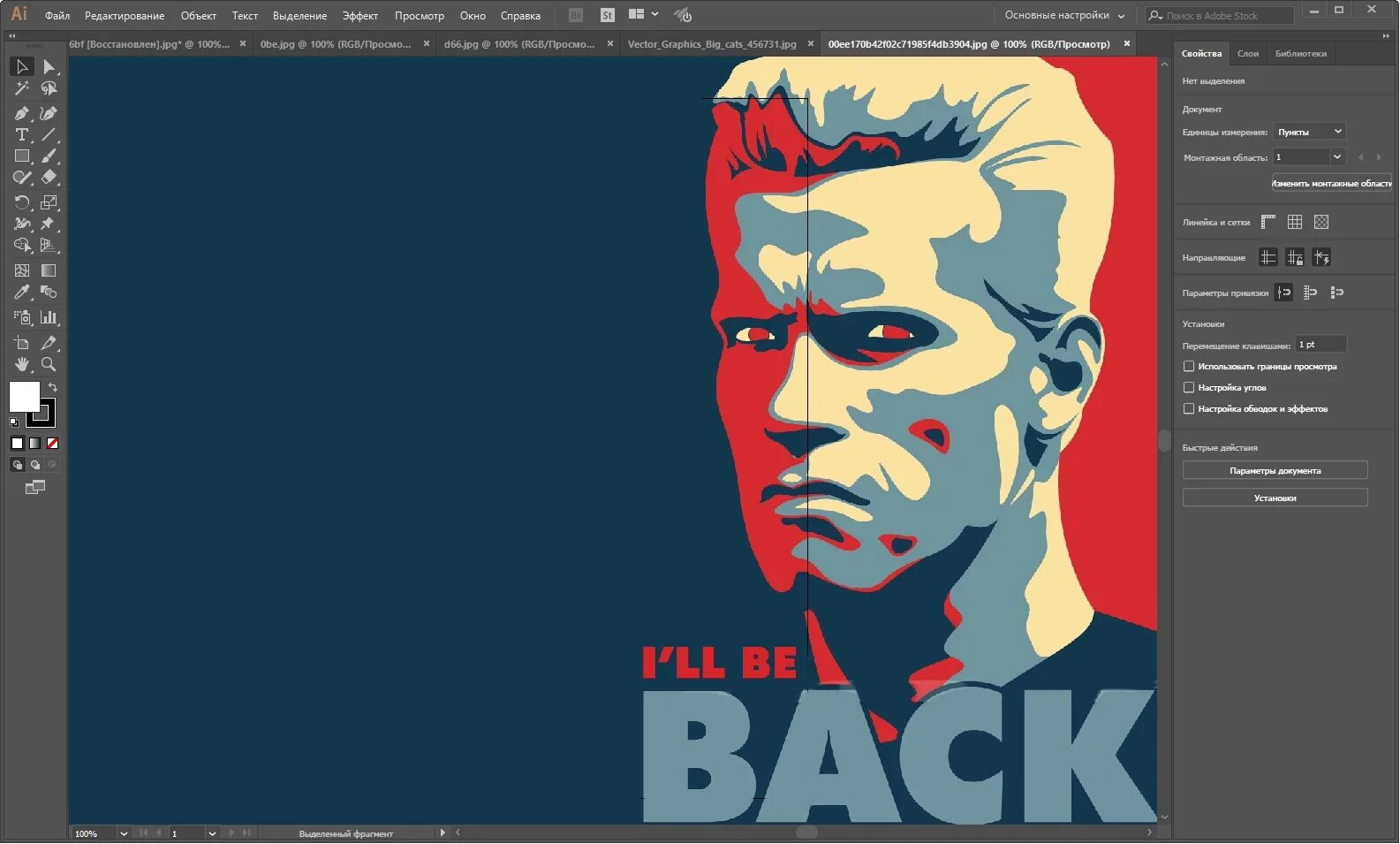Open the 'Файл' menu
Viewport: 1400px width, 844px height.
(x=57, y=16)
